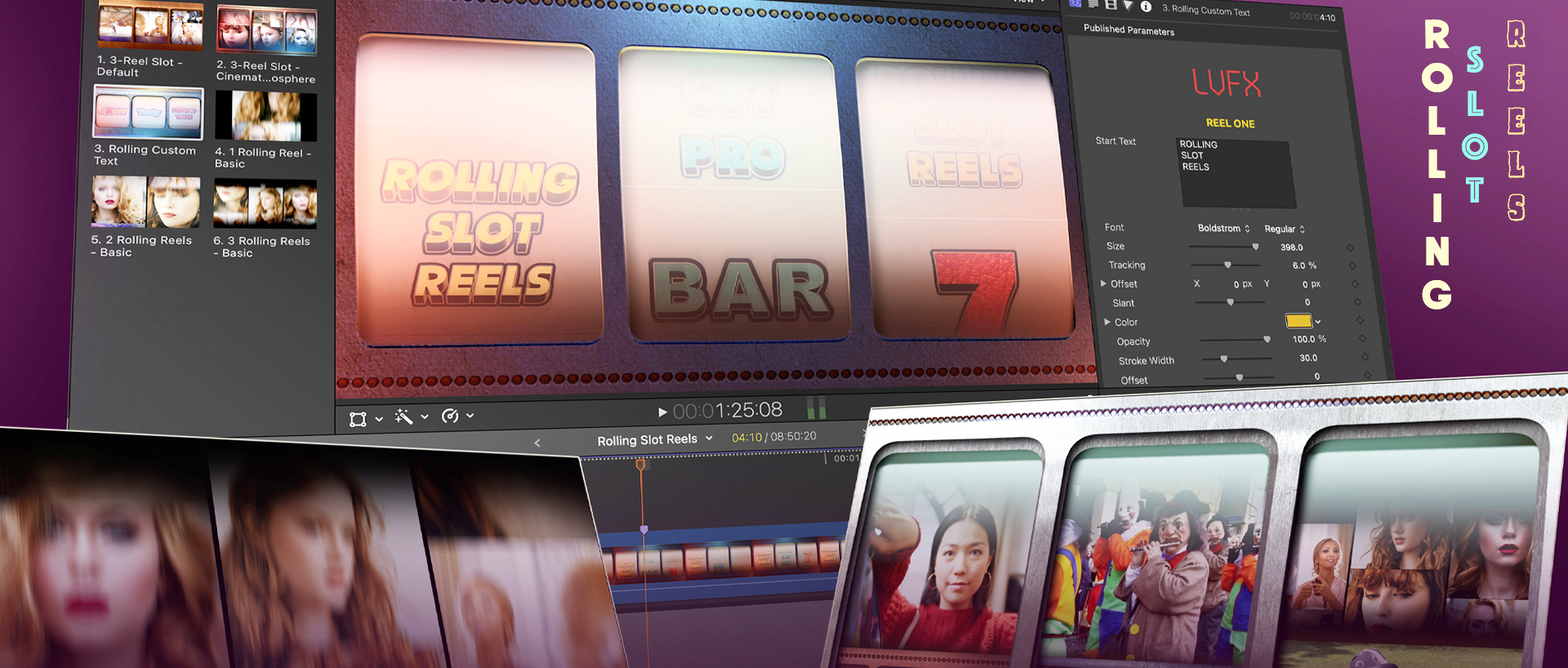Viewport: 1568px width, 668px height.
Task: Expand the Offset disclosure triangle
Action: coord(1103,283)
